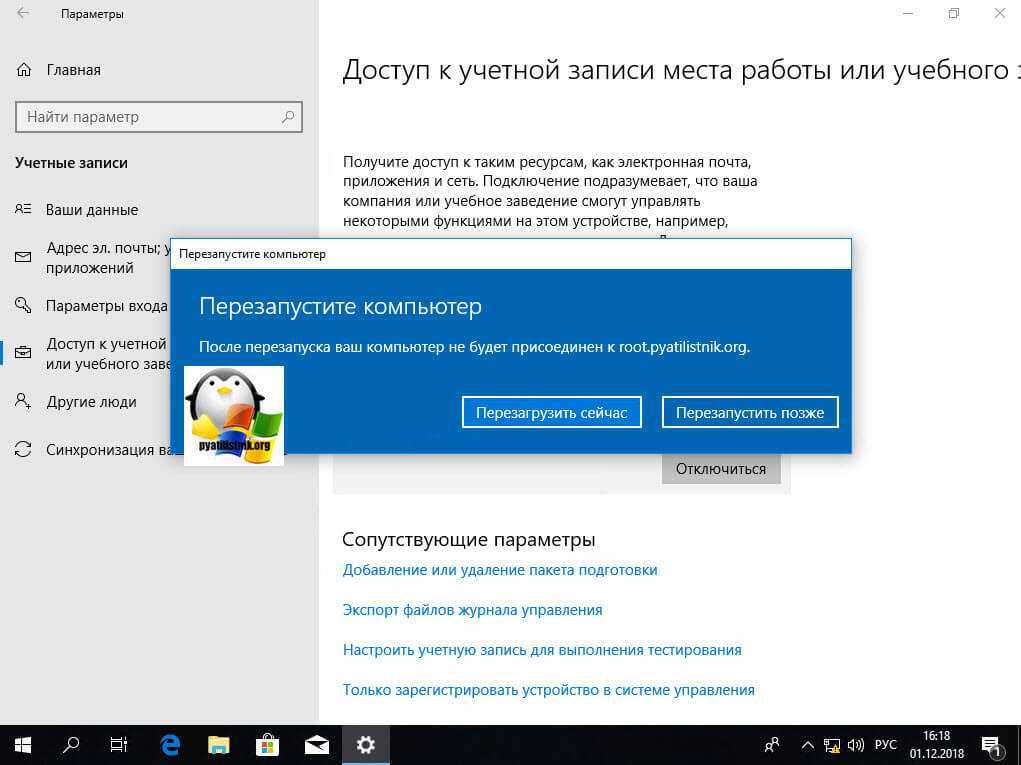Open the Windows Start menu
This screenshot has width=1021, height=765.
23,745
